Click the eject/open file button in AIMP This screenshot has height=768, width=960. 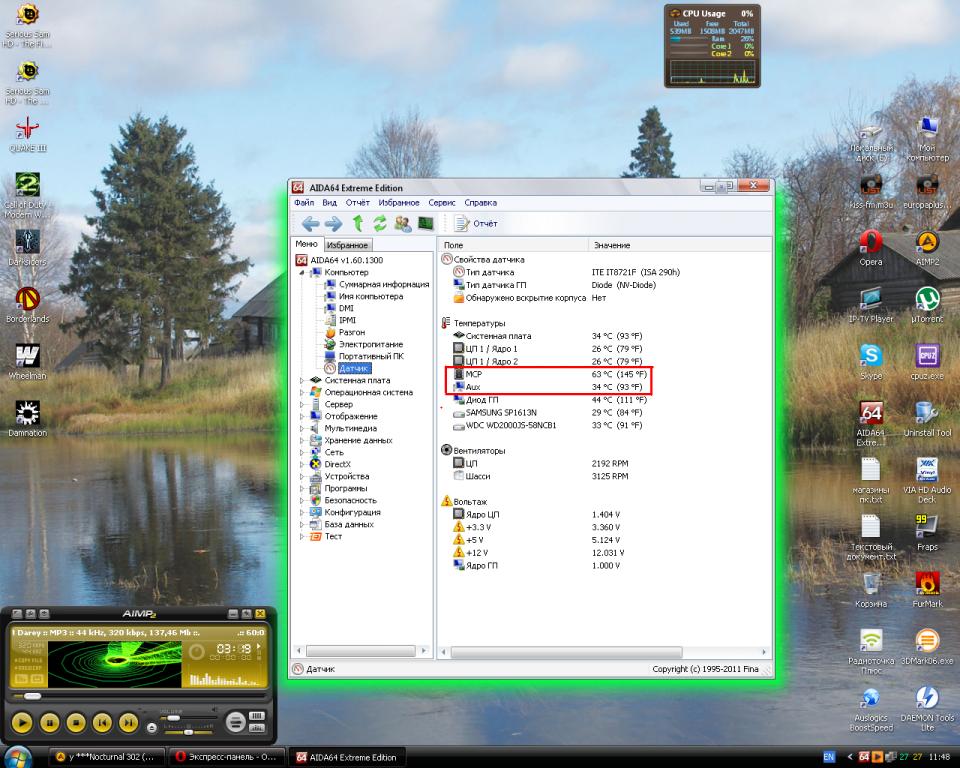click(152, 728)
